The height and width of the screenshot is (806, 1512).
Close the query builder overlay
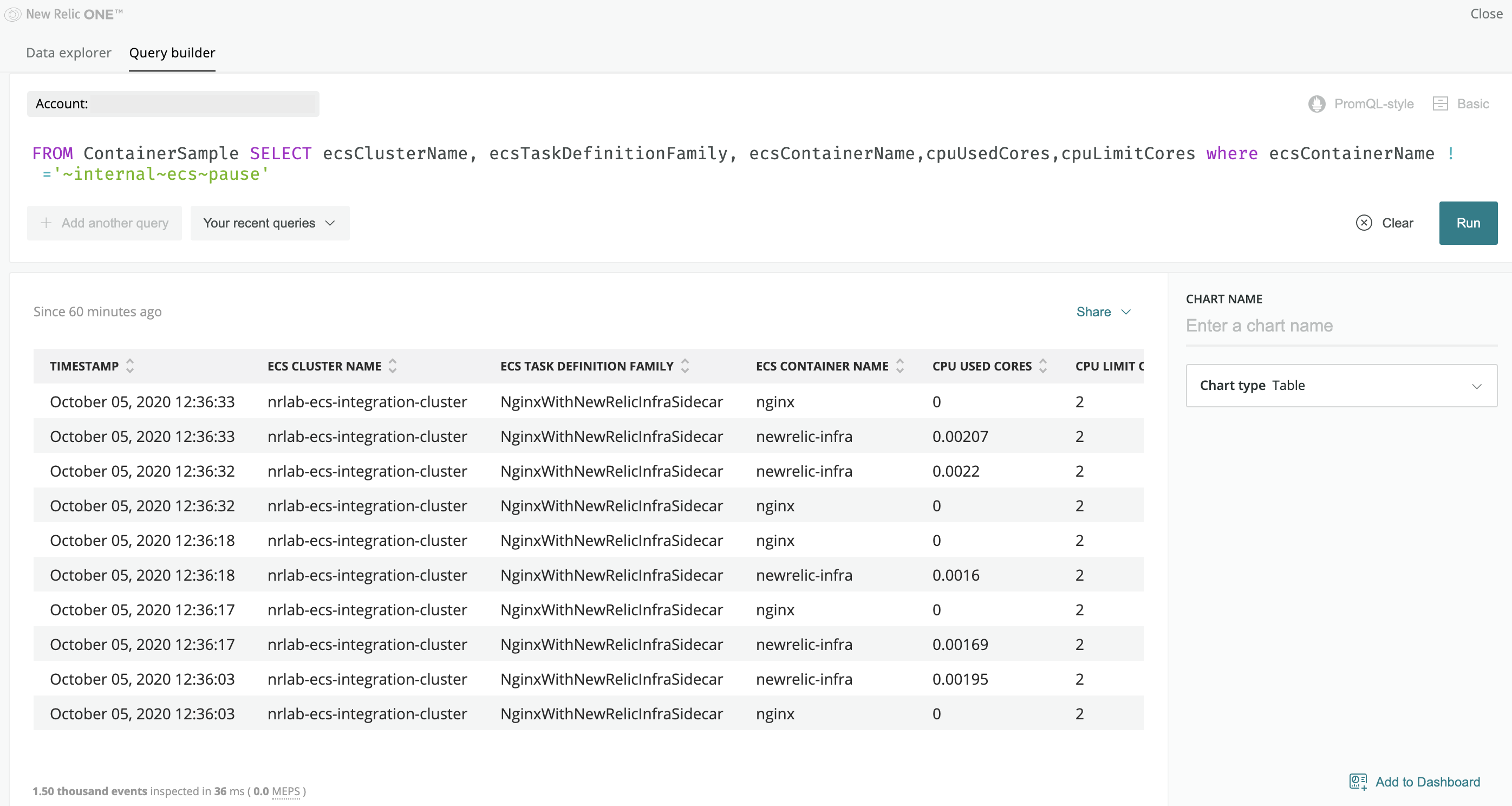1486,14
